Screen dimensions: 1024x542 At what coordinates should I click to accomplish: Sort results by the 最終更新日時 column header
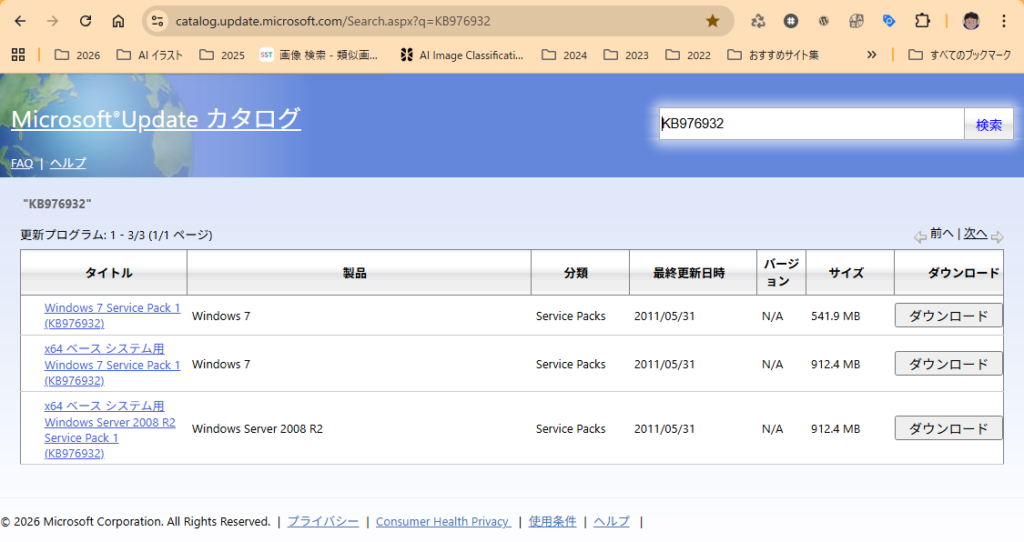coord(689,273)
